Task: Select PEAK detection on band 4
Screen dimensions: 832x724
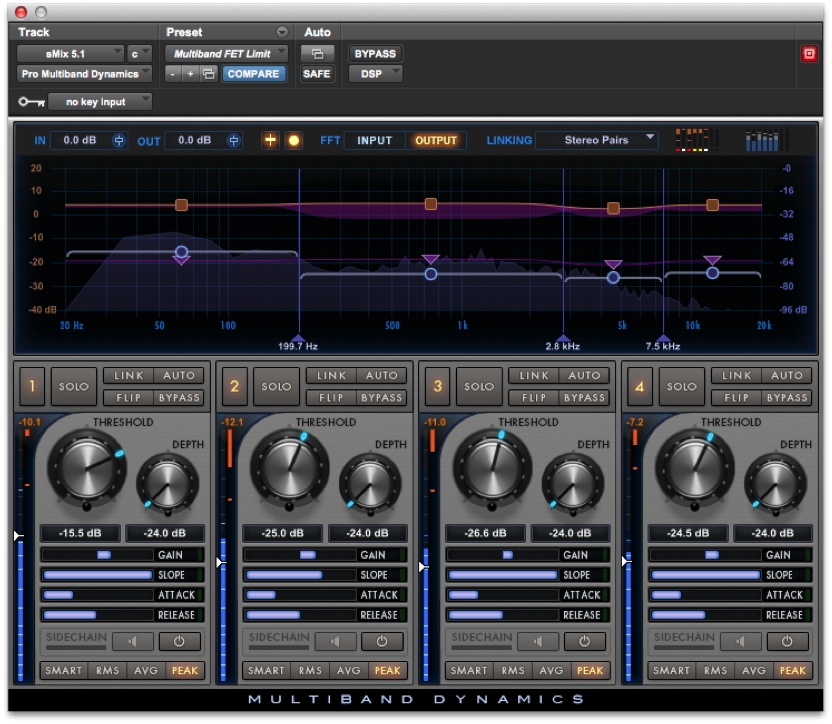Action: tap(793, 670)
